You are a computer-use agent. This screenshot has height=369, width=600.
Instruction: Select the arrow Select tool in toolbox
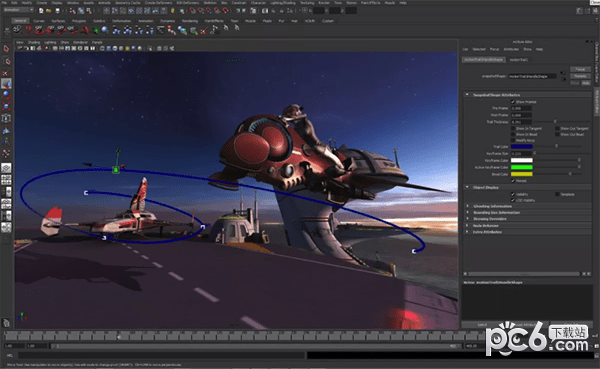pos(6,49)
